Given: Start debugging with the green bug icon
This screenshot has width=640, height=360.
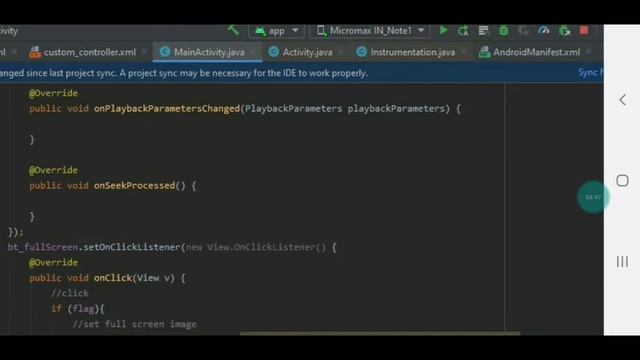Looking at the screenshot, I should click(x=504, y=31).
